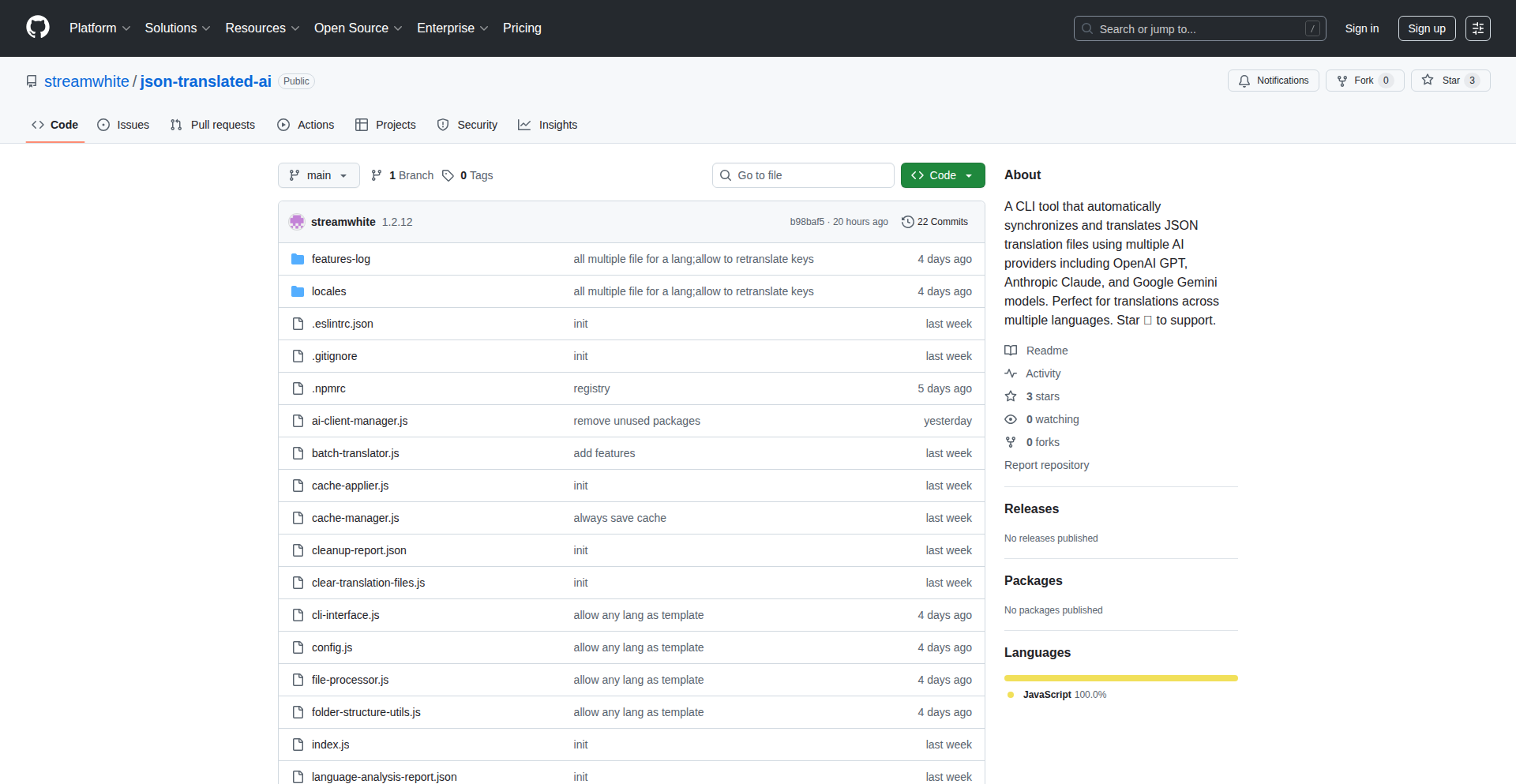Expand the Enterprise menu

point(452,28)
